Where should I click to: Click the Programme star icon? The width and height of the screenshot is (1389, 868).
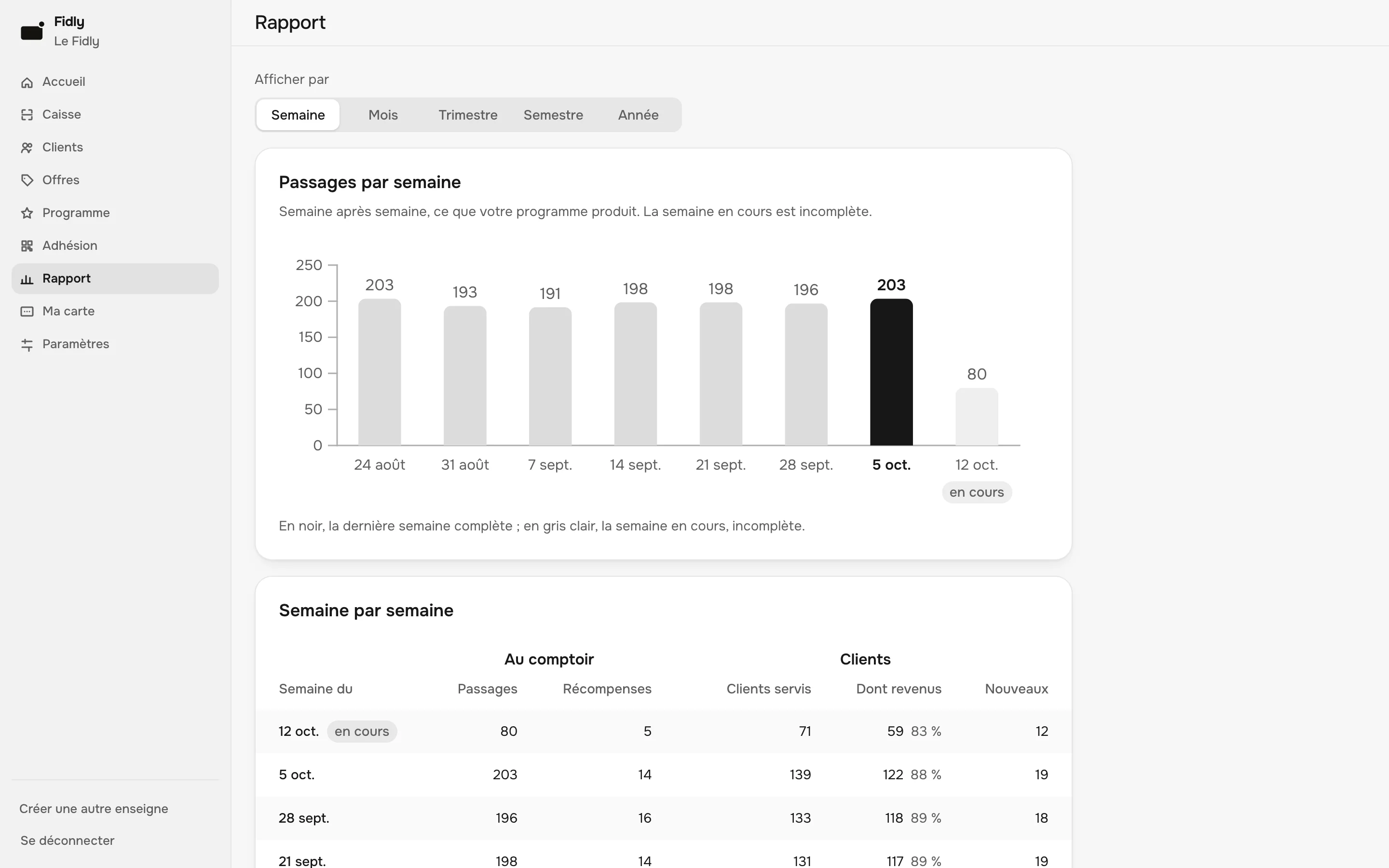pos(27,214)
